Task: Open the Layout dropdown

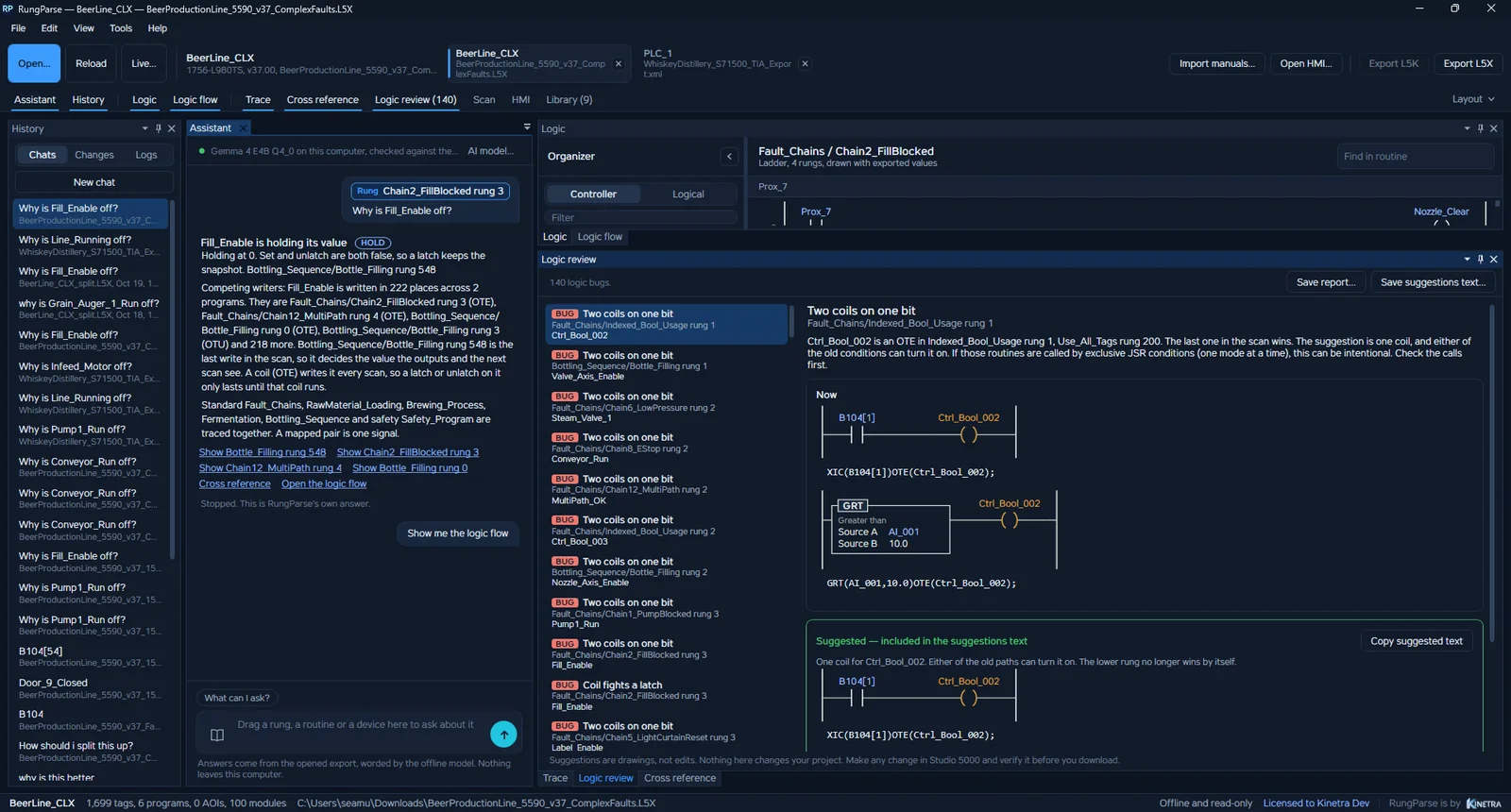Action: [1473, 99]
